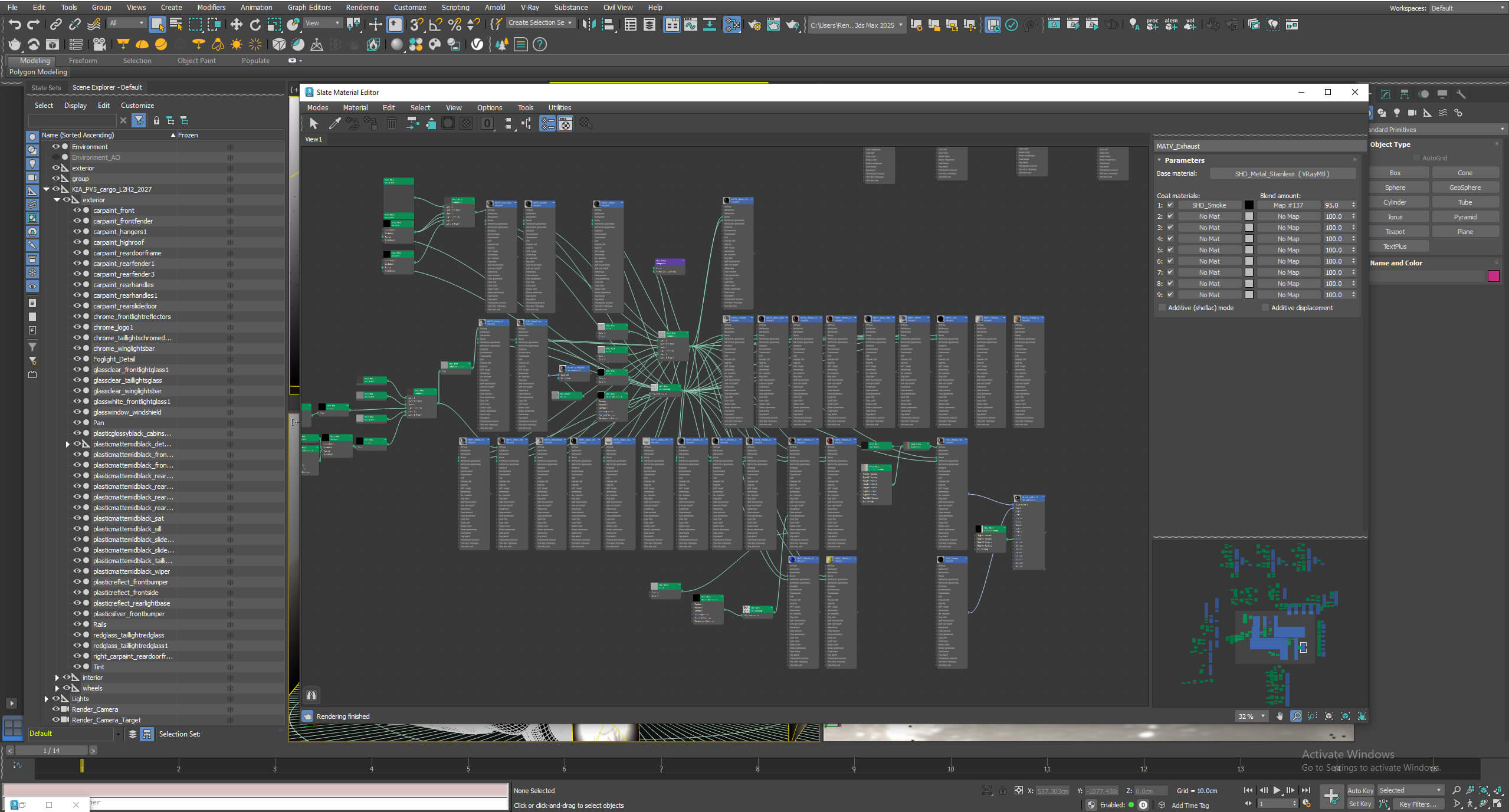
Task: Switch to the Freeform ribbon tab
Action: click(83, 60)
